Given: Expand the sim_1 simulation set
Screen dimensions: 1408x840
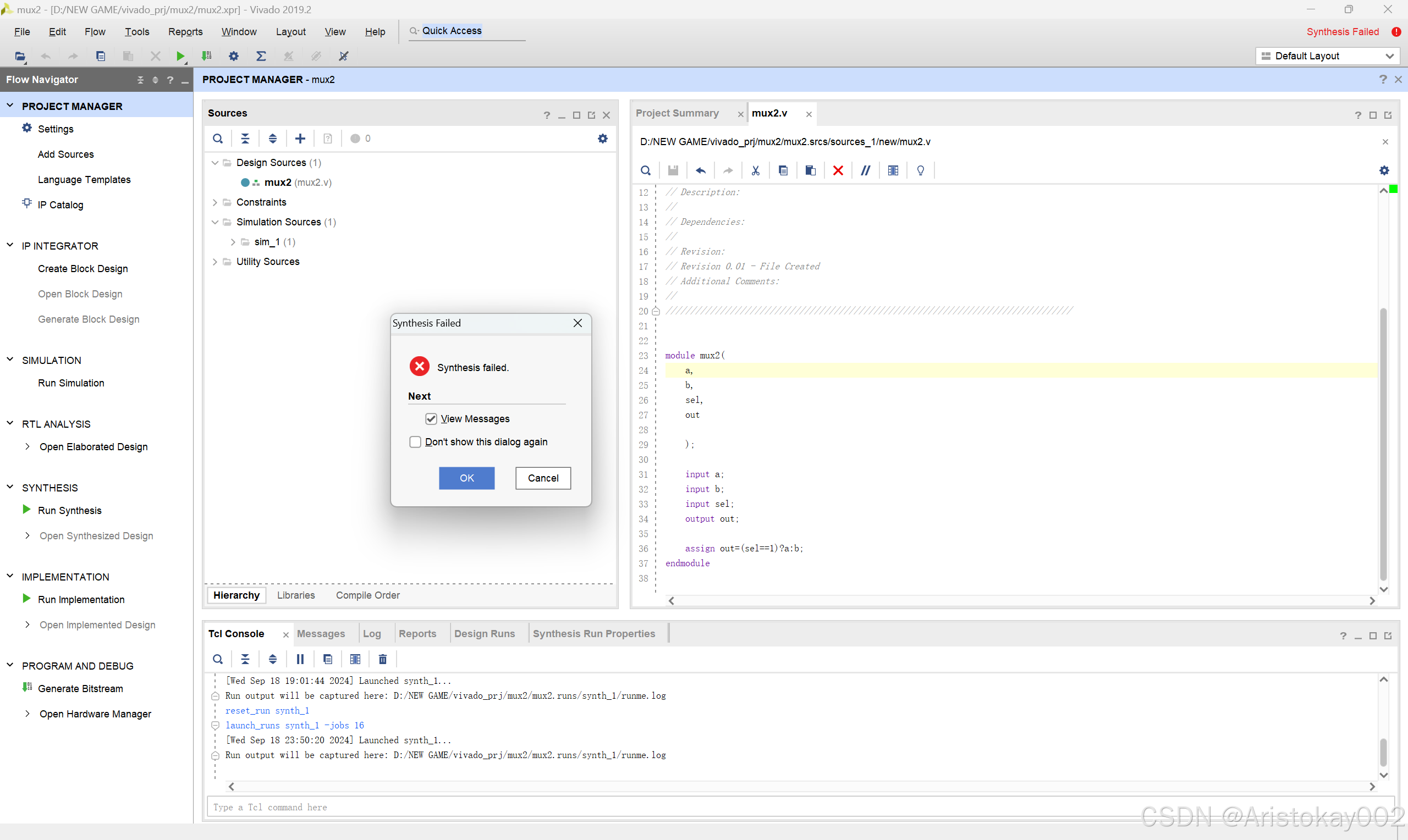Looking at the screenshot, I should [233, 242].
